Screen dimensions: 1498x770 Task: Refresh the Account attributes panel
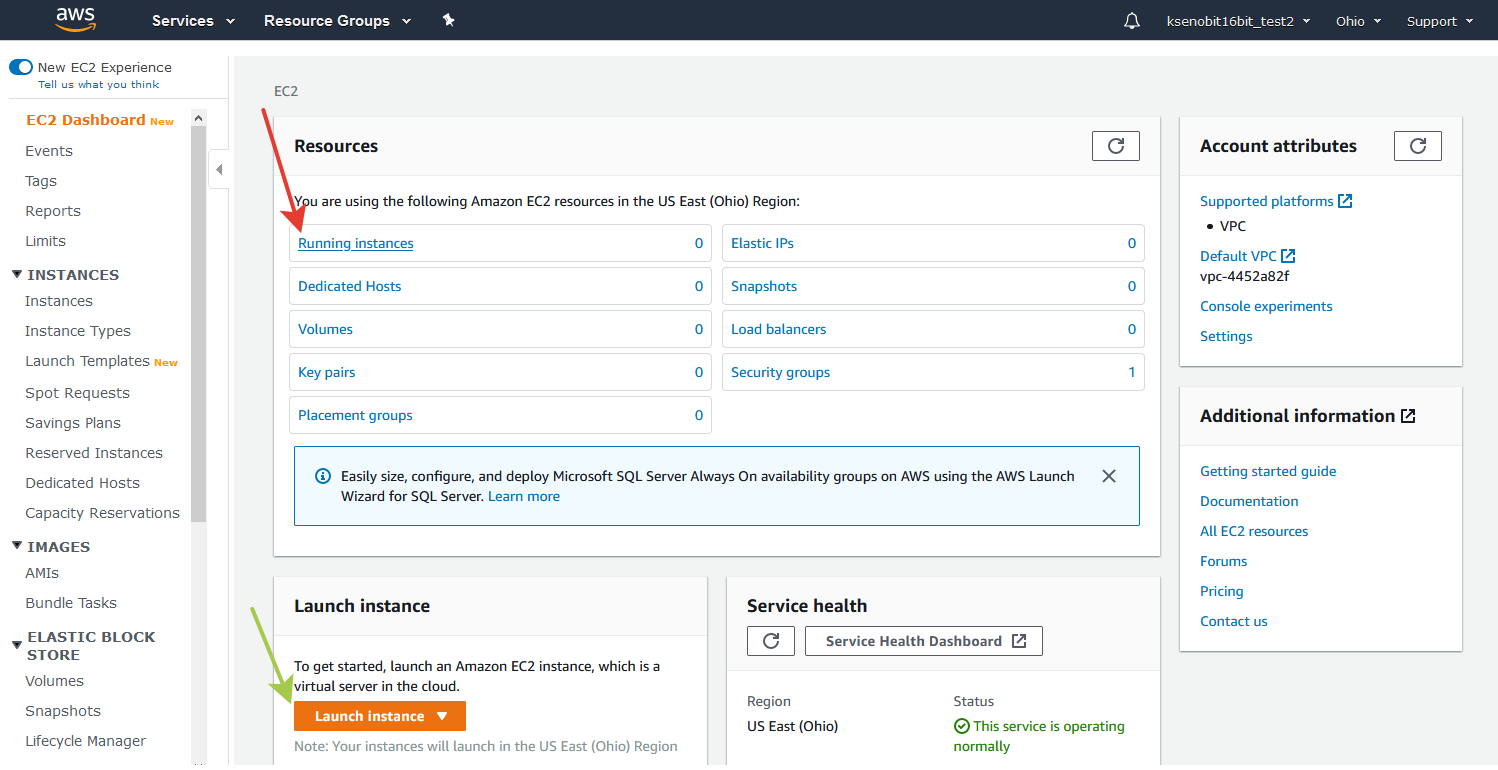1417,146
